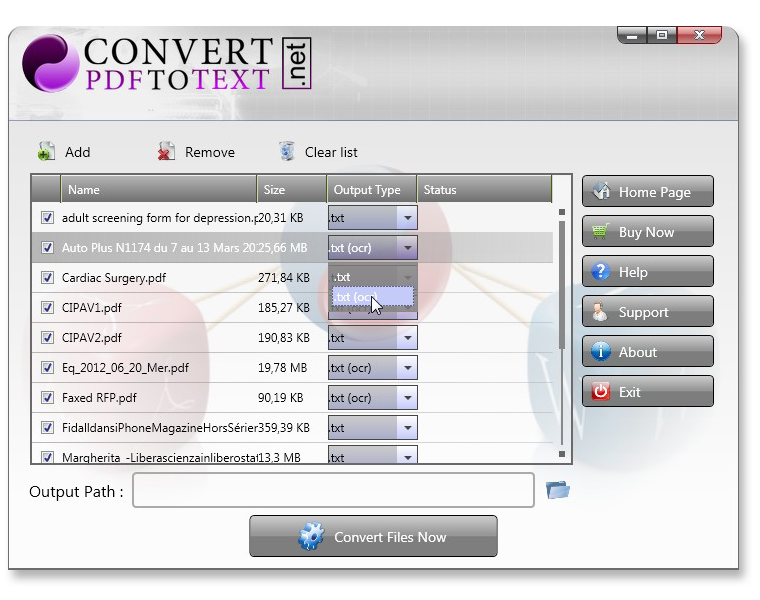Click the question mark Help icon
Viewport: 760px width, 600px height.
(x=601, y=271)
